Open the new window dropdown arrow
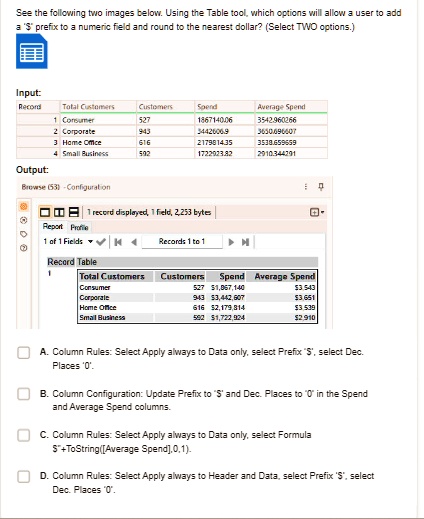 (317, 212)
